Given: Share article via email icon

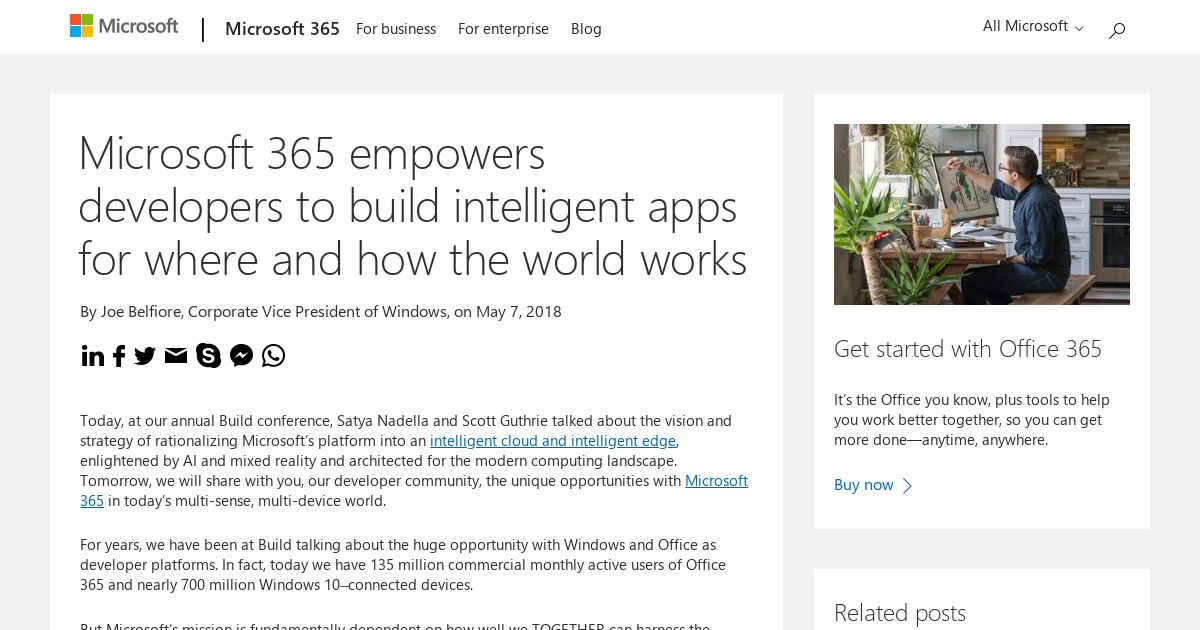Looking at the screenshot, I should point(176,355).
